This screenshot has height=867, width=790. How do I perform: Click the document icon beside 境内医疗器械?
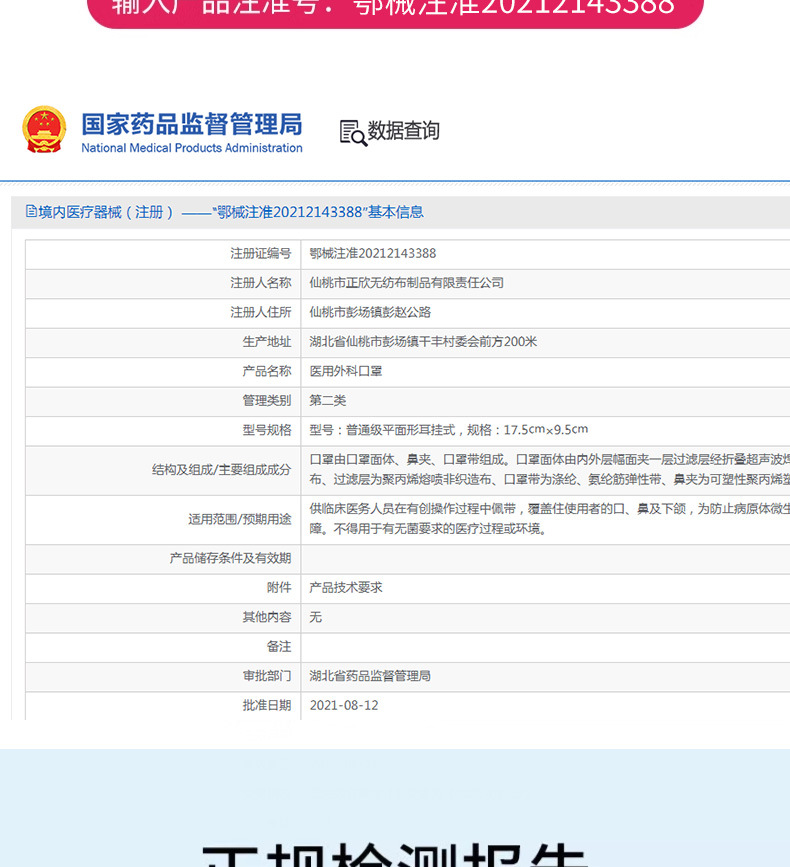point(31,212)
